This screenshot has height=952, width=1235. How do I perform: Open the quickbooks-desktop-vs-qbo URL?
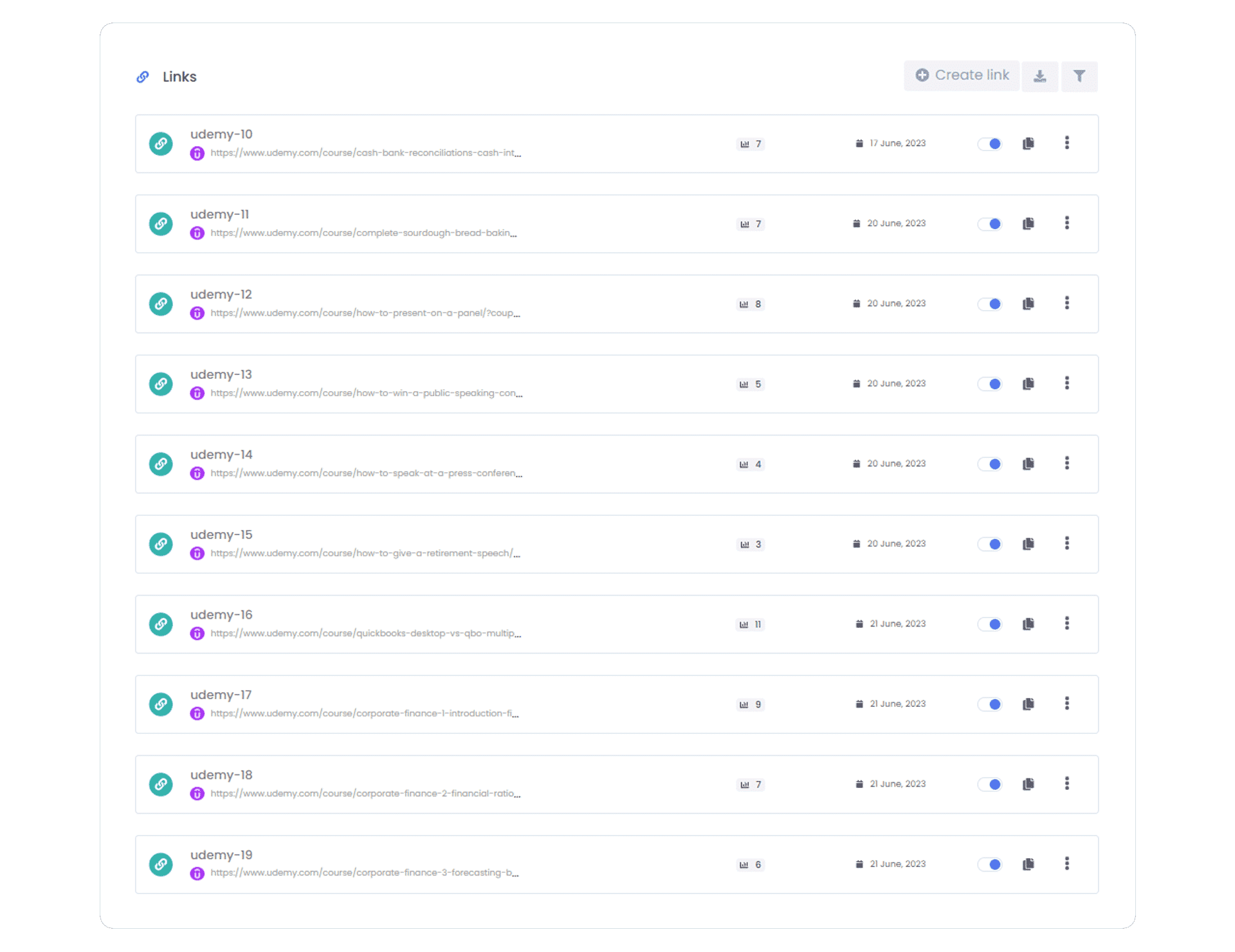365,634
